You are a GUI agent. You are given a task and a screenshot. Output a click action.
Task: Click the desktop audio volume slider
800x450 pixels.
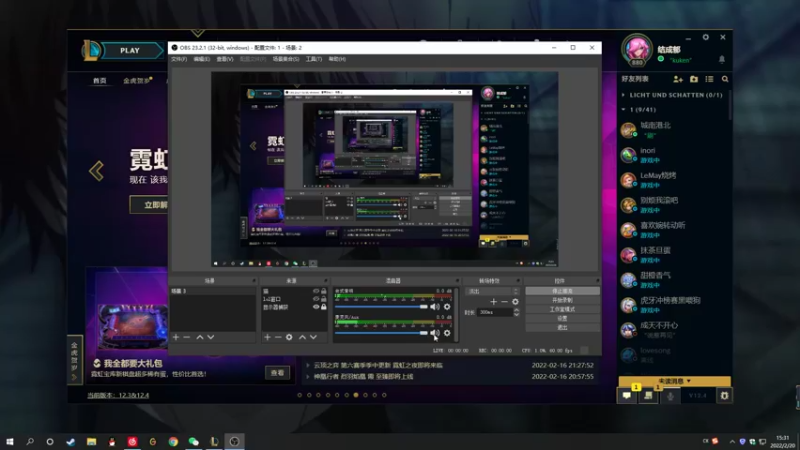coord(381,307)
